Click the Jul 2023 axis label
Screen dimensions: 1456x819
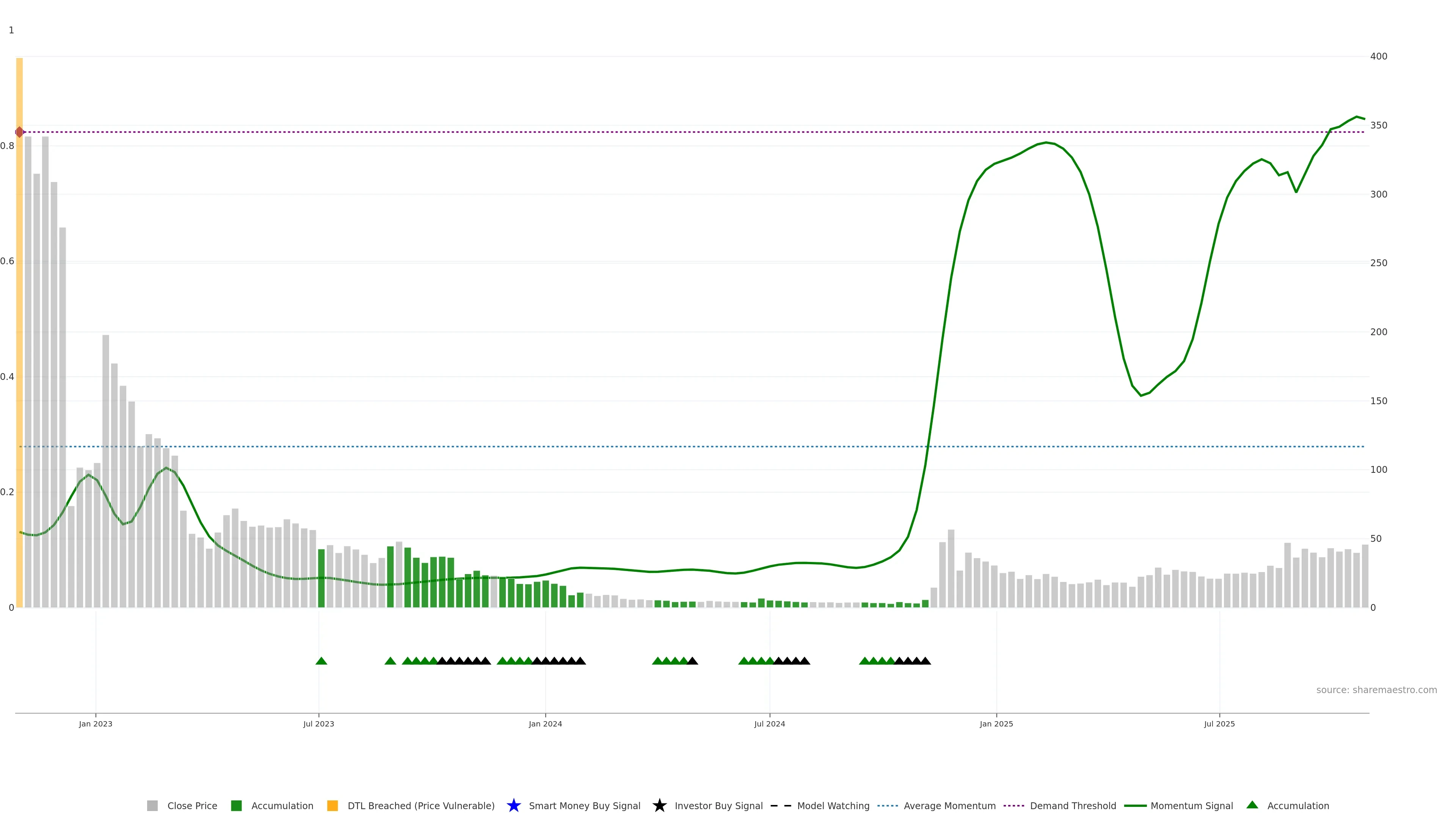pos(318,724)
